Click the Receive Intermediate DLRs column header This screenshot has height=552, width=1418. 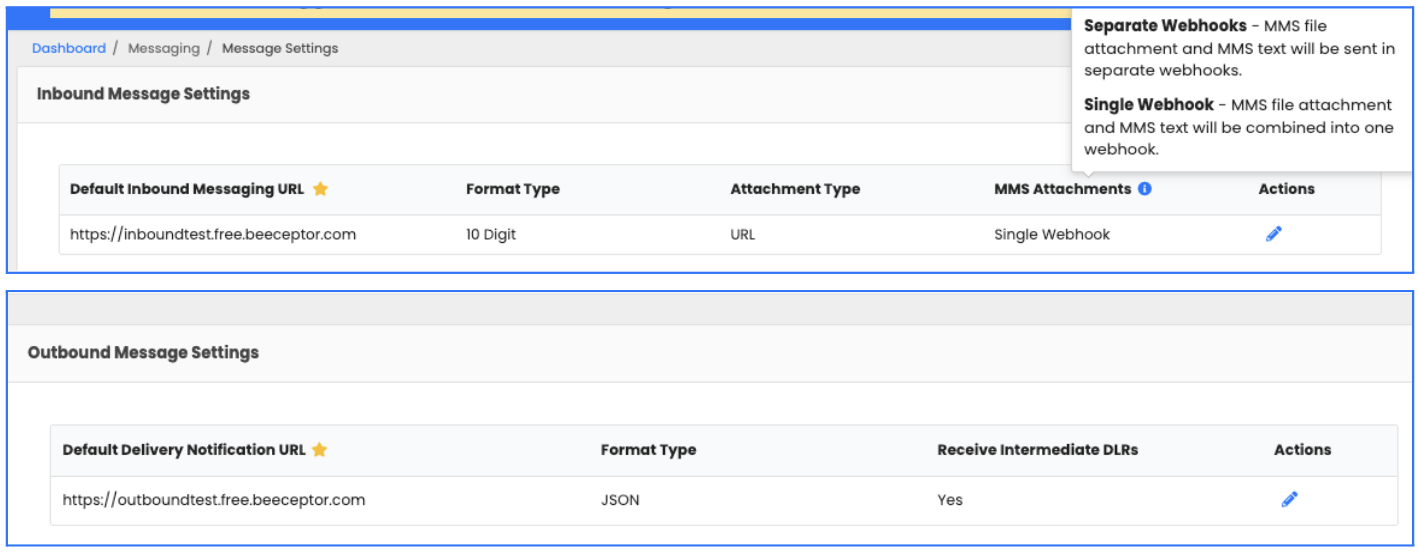point(1037,450)
